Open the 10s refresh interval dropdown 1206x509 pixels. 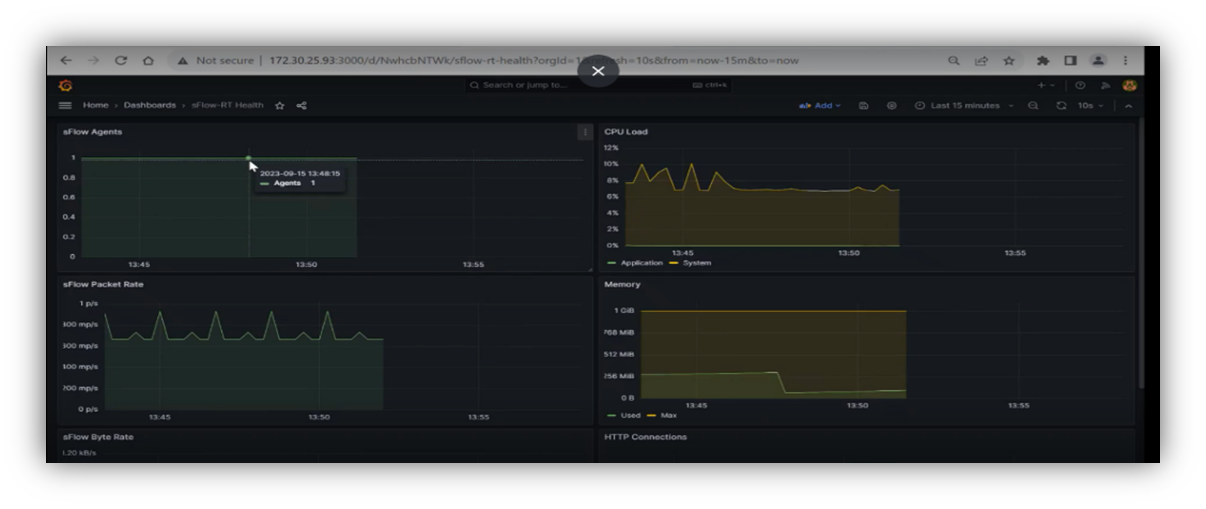(x=1089, y=105)
